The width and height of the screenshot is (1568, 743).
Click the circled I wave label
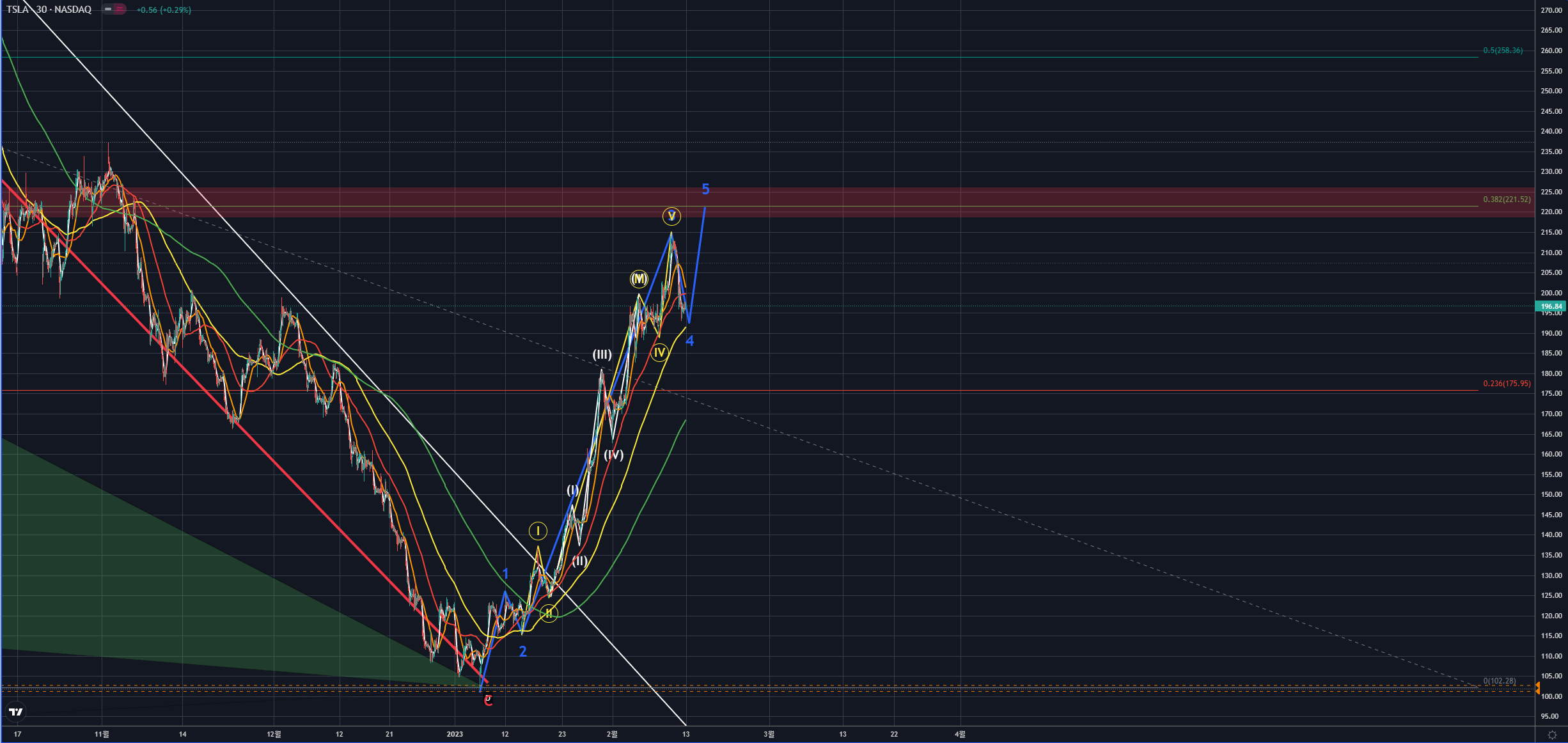(538, 531)
